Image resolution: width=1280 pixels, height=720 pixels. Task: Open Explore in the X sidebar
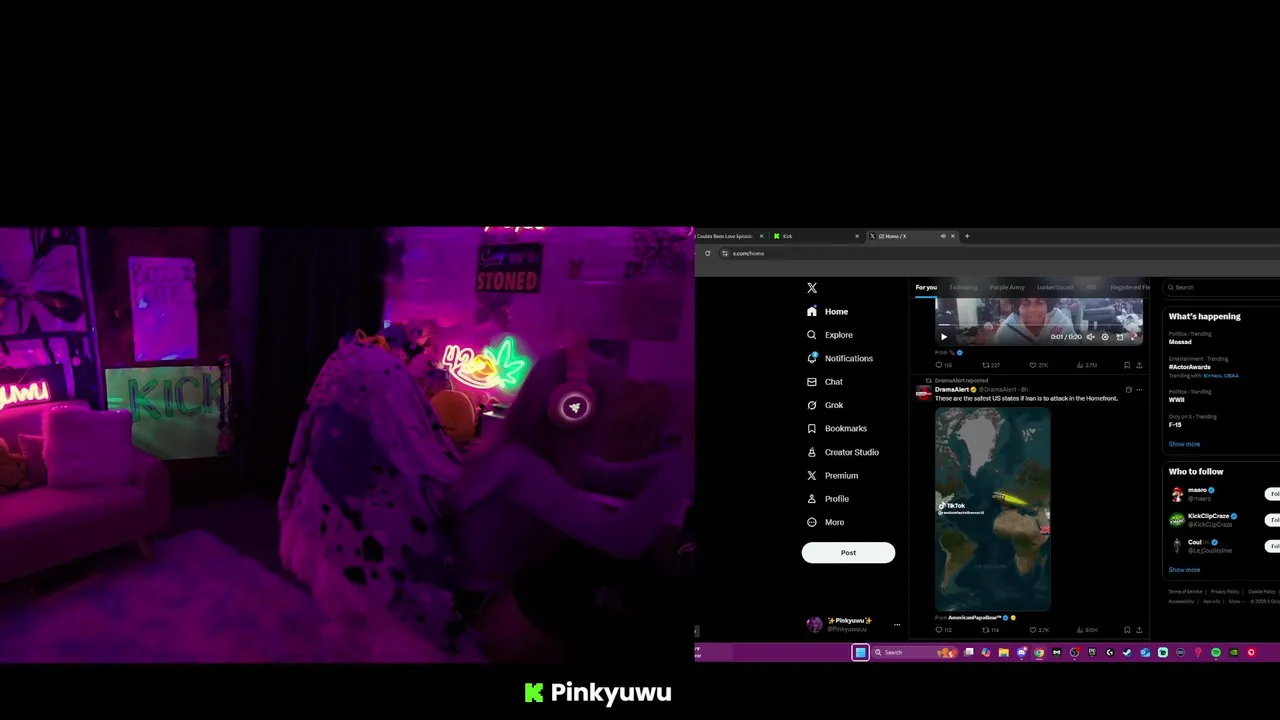(830, 335)
